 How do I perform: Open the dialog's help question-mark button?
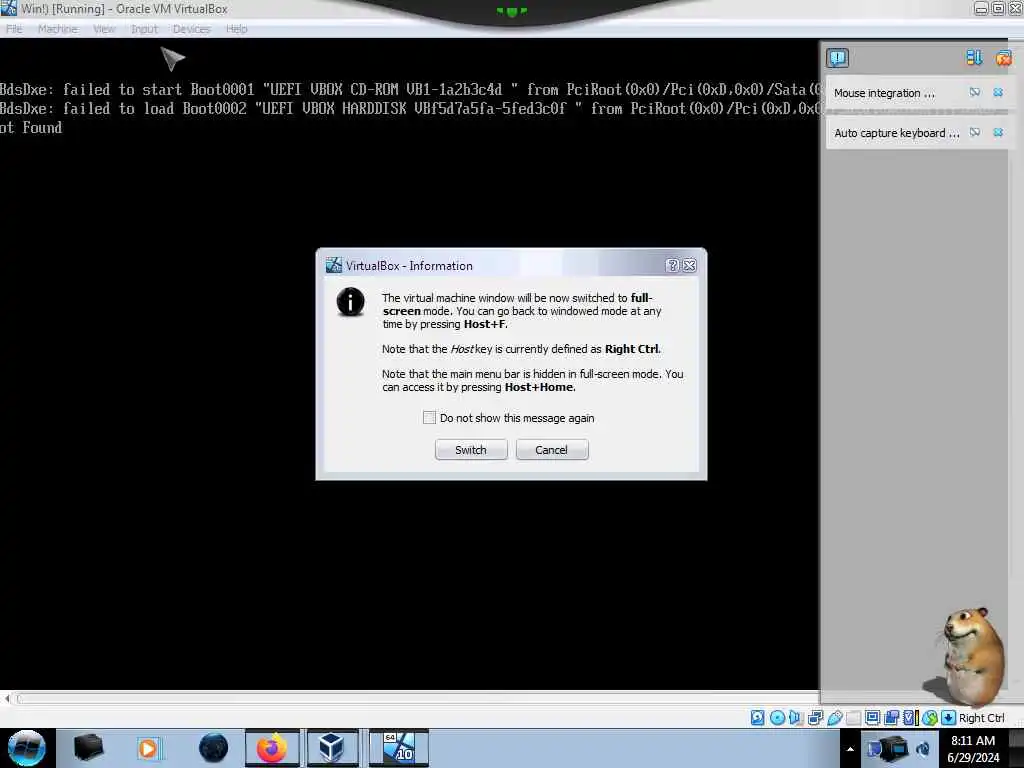pyautogui.click(x=672, y=265)
